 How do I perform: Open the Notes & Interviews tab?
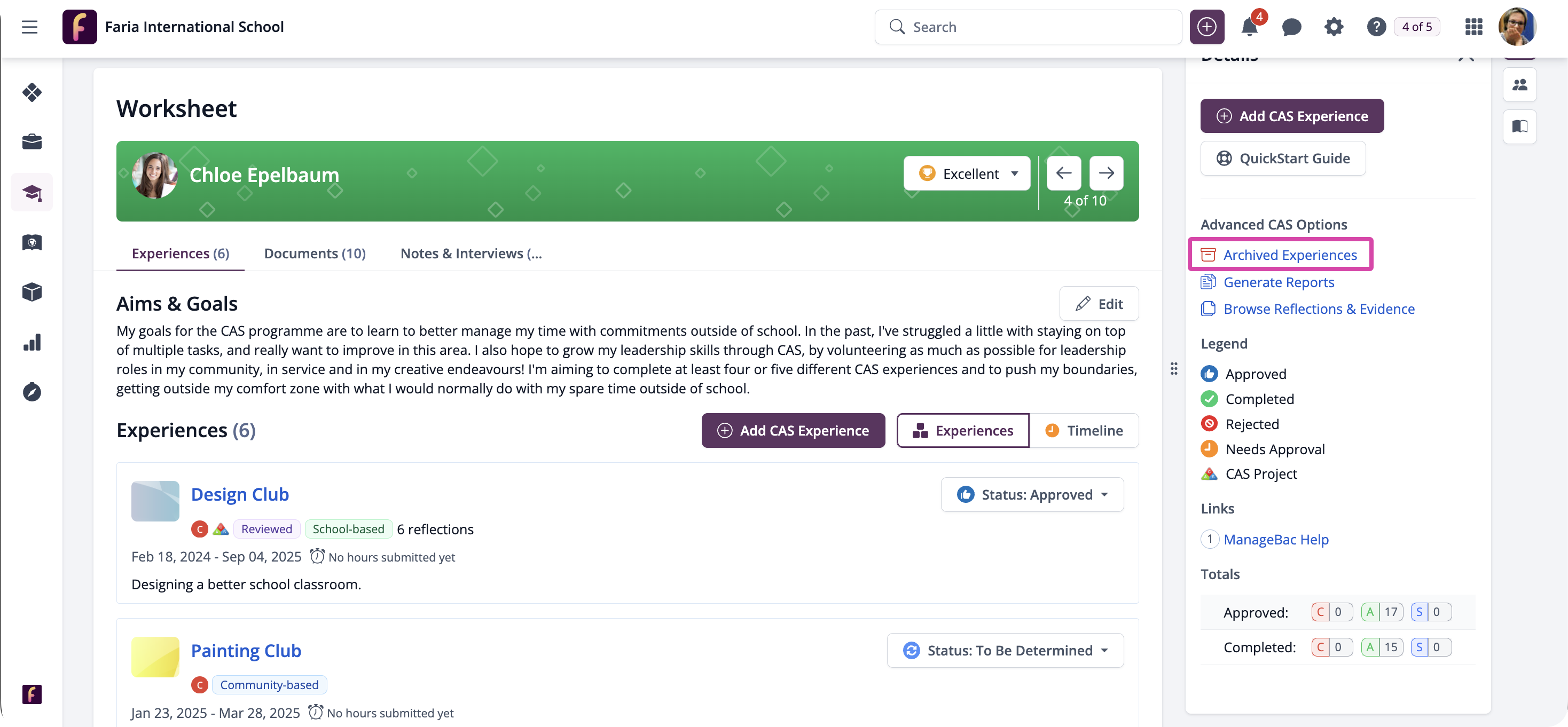(471, 253)
